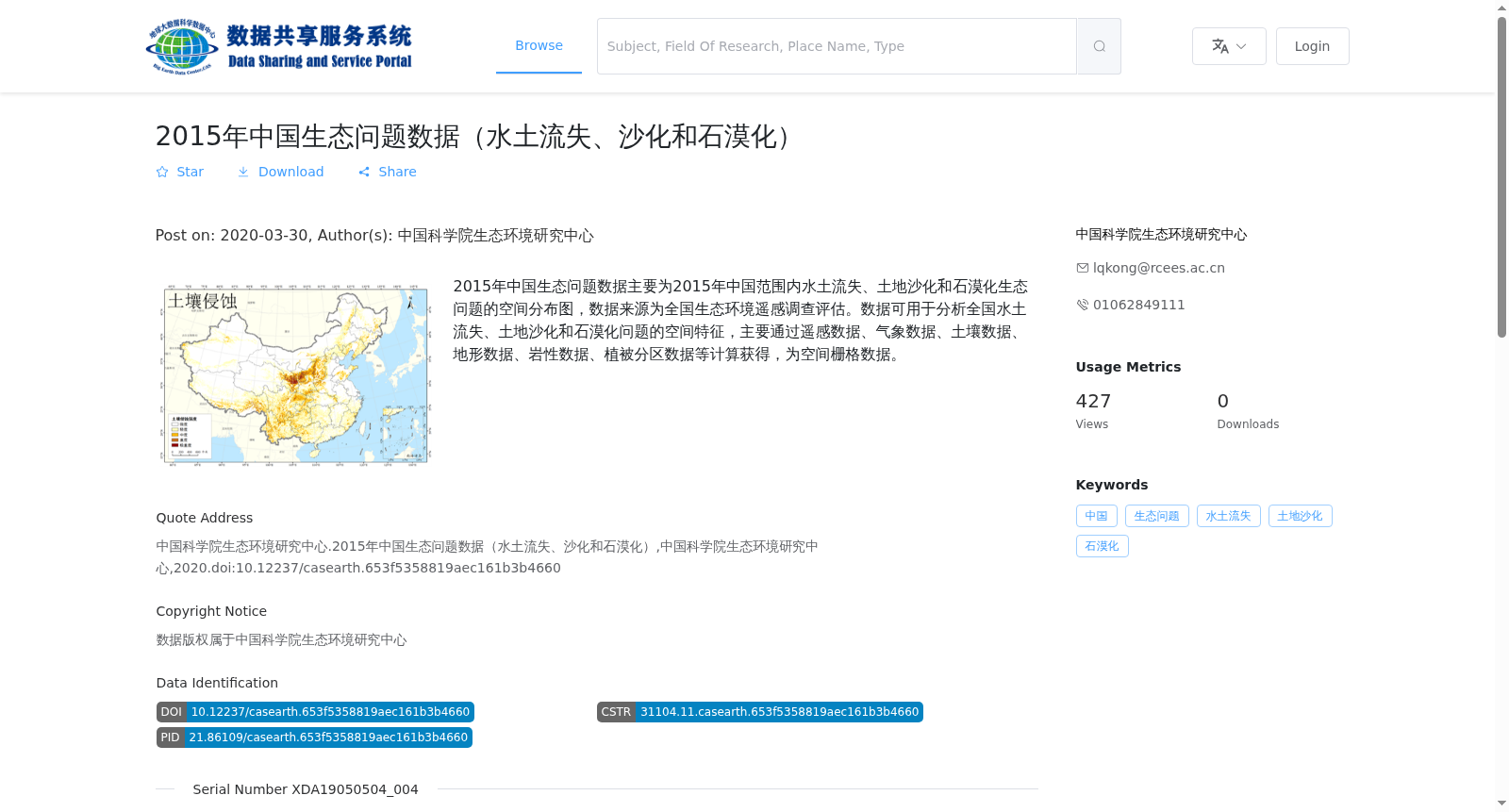The width and height of the screenshot is (1509, 812).
Task: Select the 水土流失 keyword tag
Action: 1228,516
